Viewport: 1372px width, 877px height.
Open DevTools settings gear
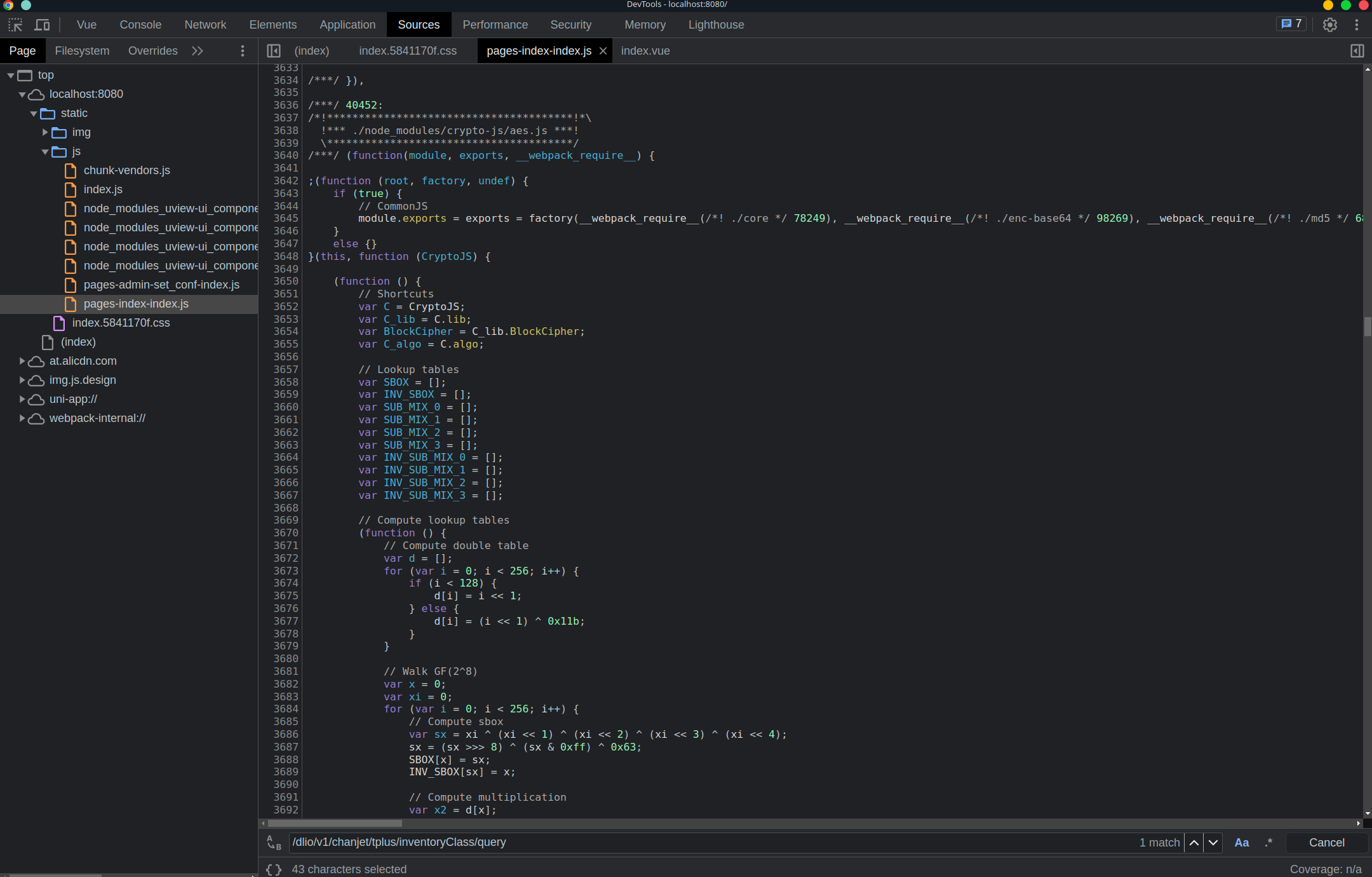(1330, 25)
